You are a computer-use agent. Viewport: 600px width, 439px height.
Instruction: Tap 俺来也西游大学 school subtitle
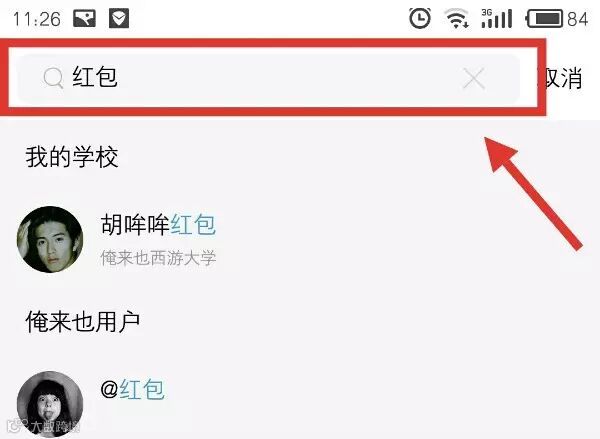point(158,258)
